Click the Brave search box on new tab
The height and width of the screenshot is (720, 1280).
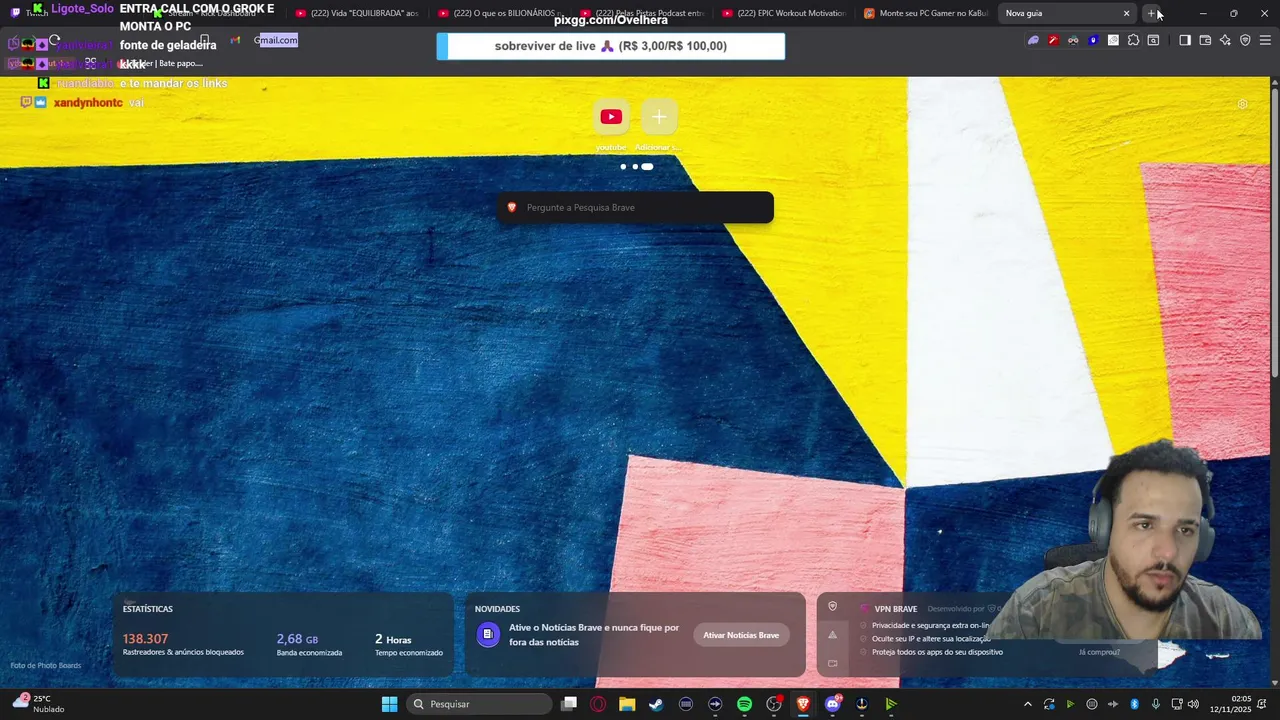coord(635,207)
